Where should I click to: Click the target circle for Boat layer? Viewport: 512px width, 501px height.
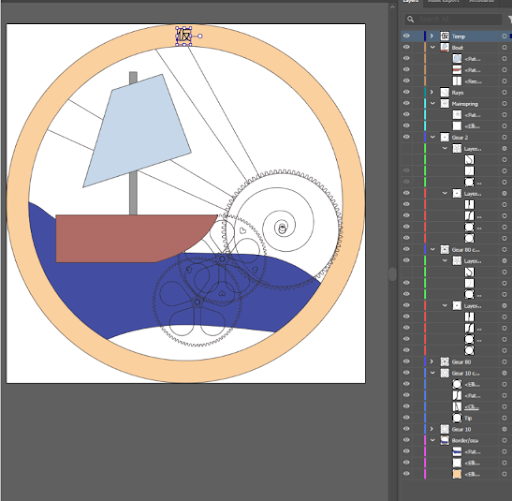tap(504, 47)
